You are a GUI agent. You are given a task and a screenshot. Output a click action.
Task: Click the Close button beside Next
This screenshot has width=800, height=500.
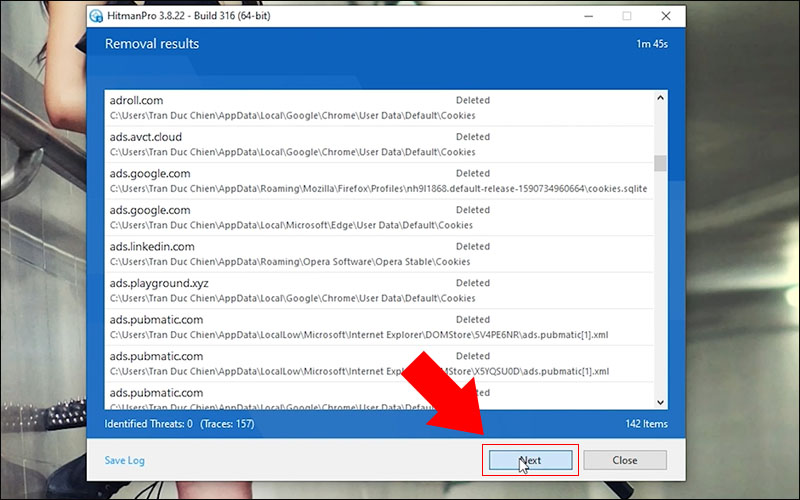click(624, 460)
